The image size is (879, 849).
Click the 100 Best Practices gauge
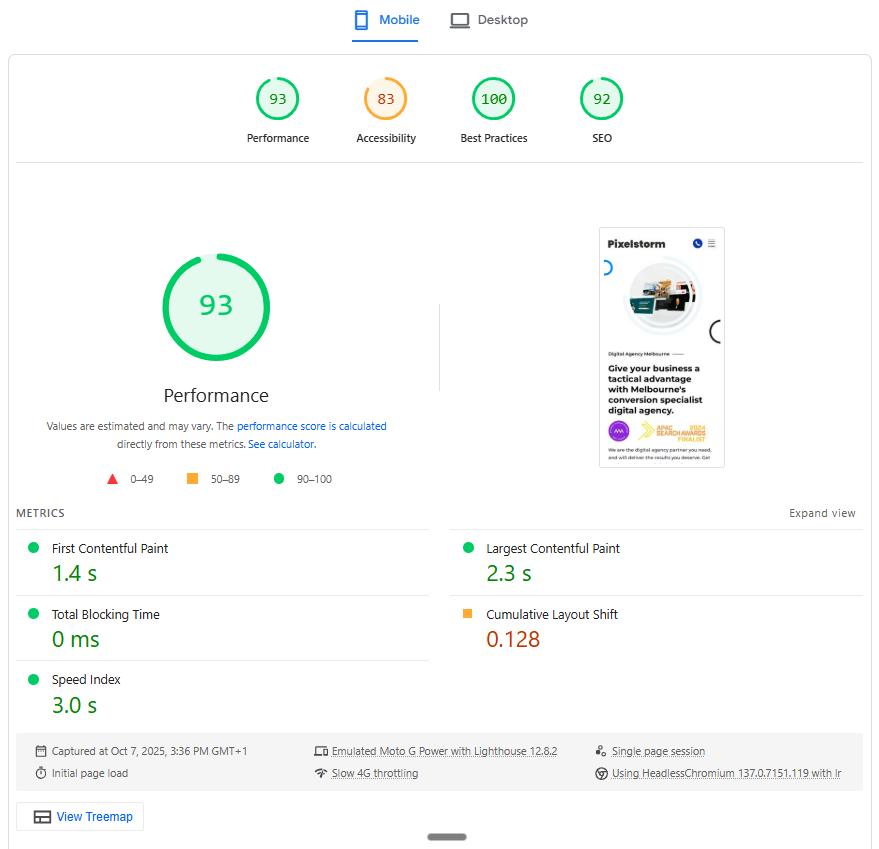[493, 98]
